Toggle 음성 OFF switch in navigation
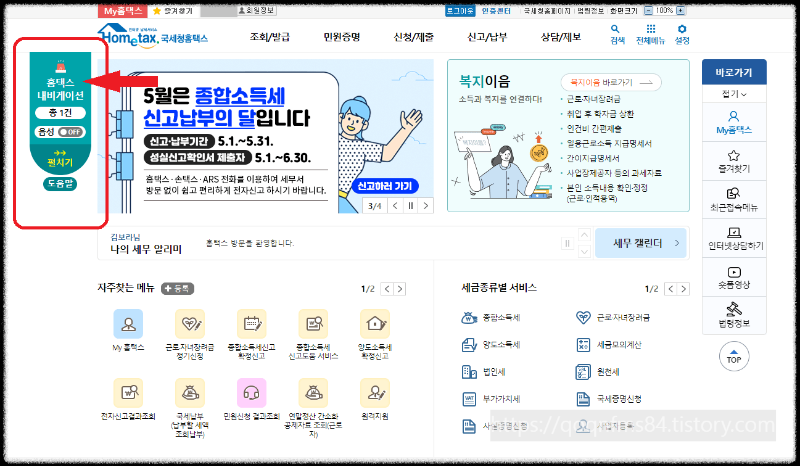This screenshot has height=466, width=800. pyautogui.click(x=71, y=132)
